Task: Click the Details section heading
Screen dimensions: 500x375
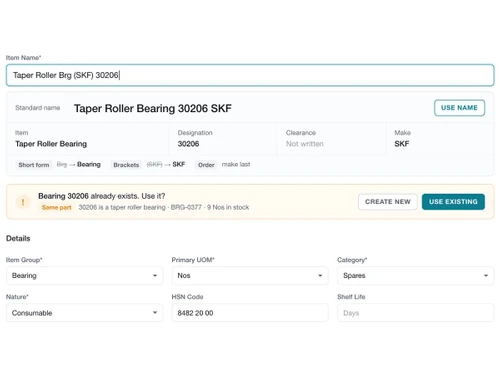Action: coord(18,238)
